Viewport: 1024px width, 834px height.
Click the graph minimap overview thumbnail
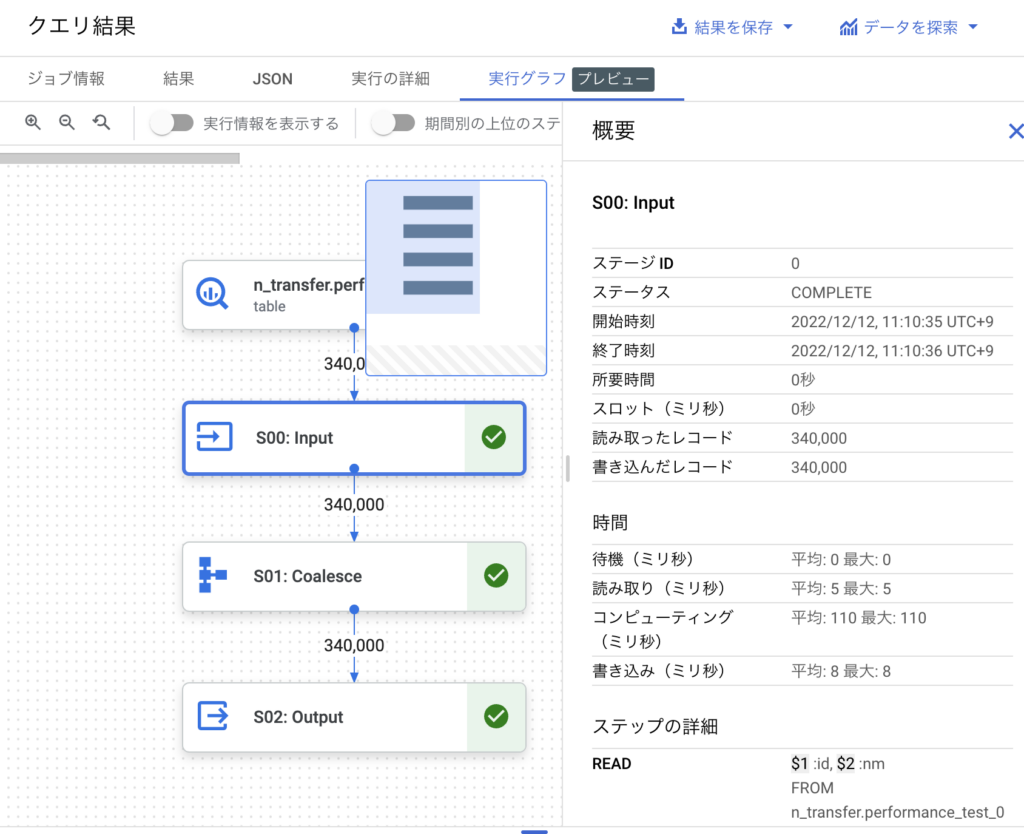[456, 277]
